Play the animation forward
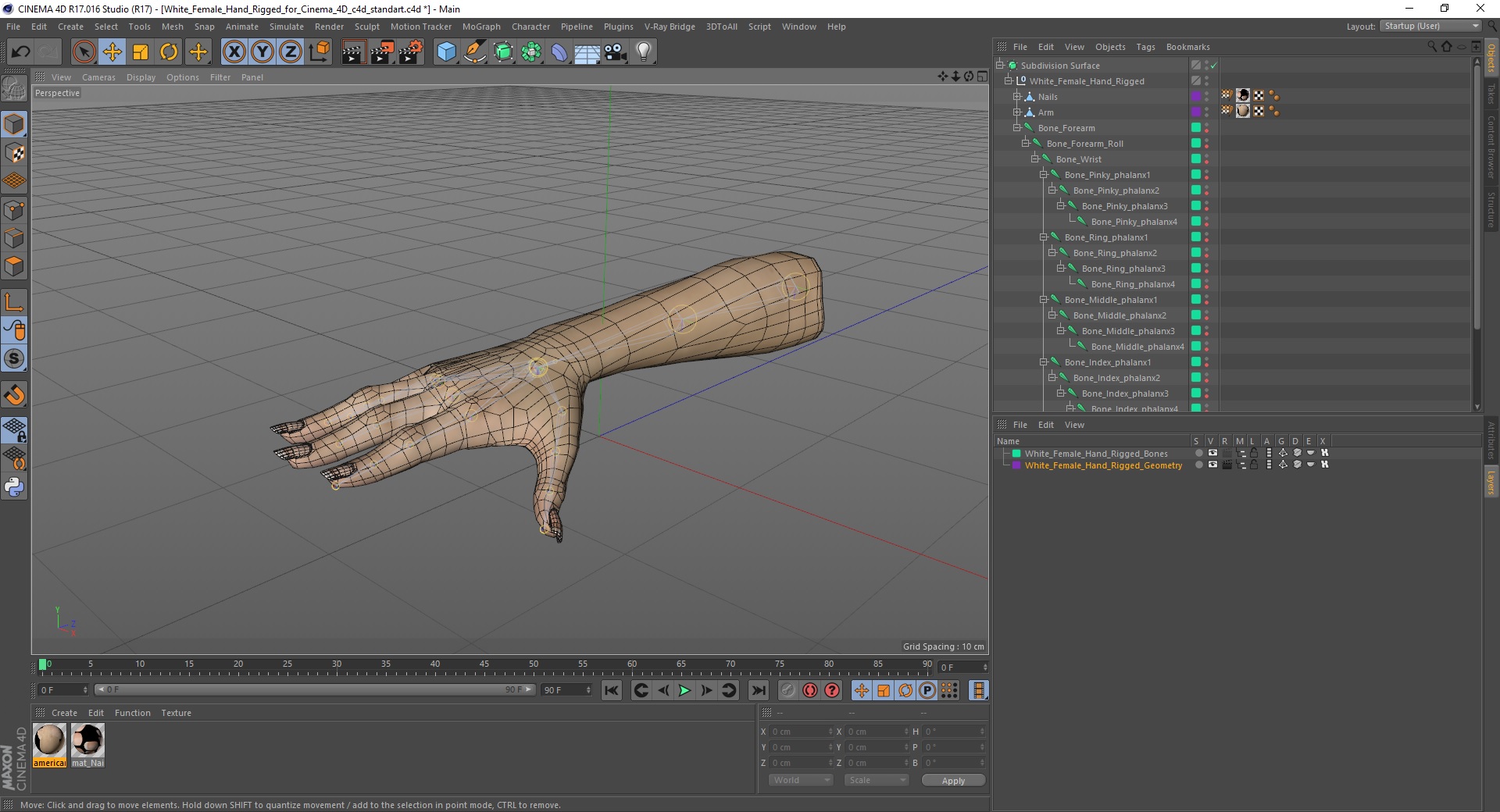This screenshot has width=1500, height=812. pos(684,690)
